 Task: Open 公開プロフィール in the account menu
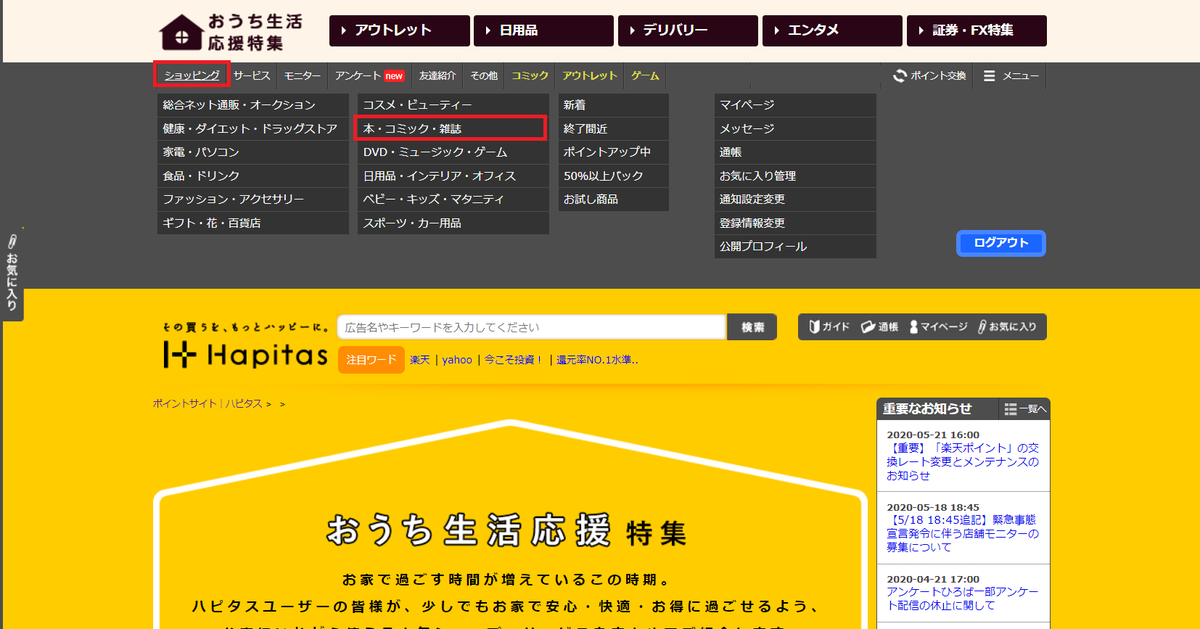[795, 246]
